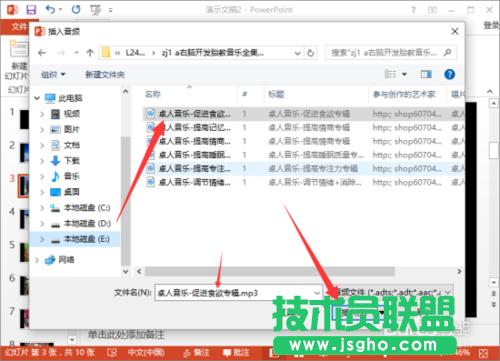Click the start slideshow icon in quick access toolbar
Viewport: 500px width, 361px height.
(x=95, y=10)
